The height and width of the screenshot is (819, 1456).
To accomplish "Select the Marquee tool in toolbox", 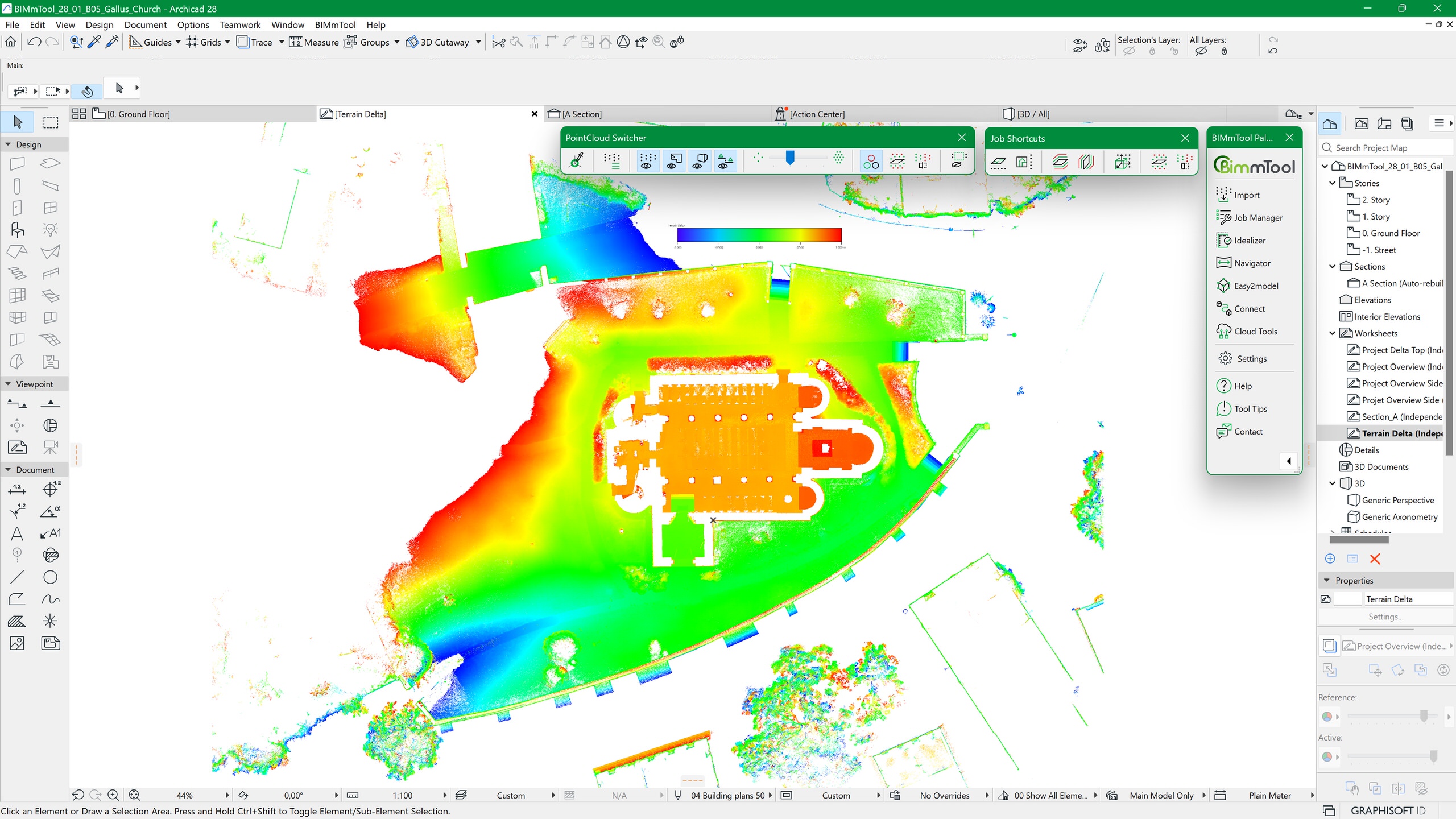I will (51, 122).
